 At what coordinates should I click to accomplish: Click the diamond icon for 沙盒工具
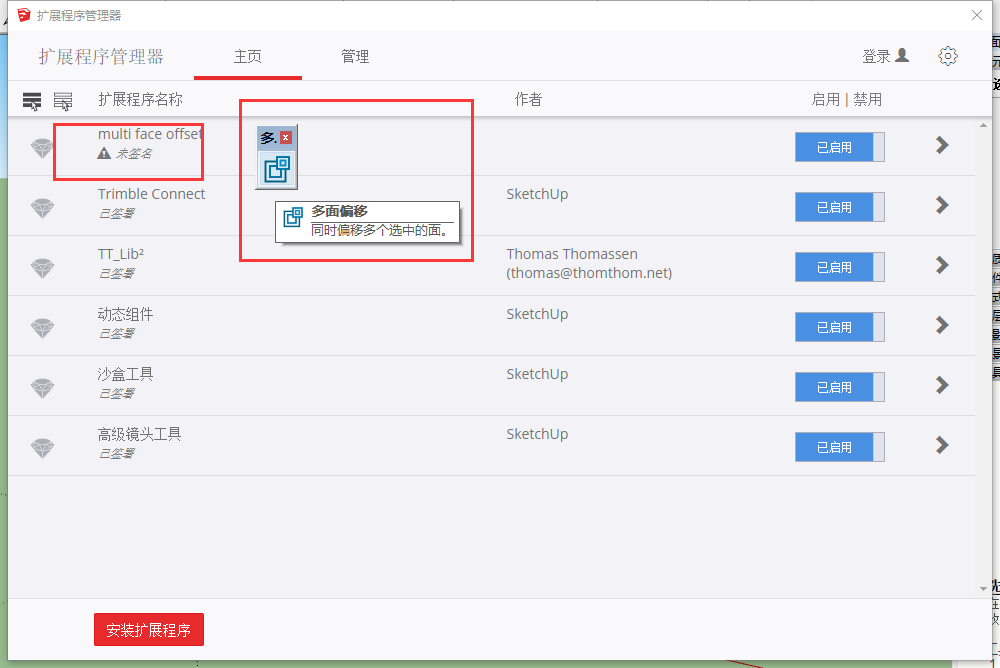tap(42, 388)
